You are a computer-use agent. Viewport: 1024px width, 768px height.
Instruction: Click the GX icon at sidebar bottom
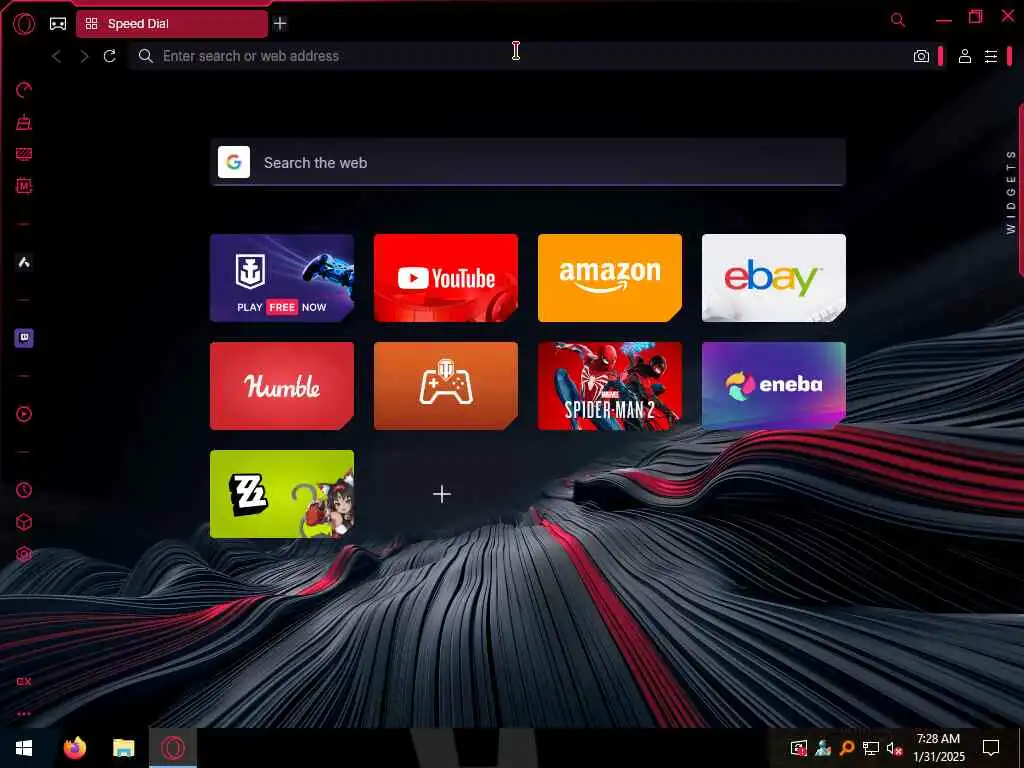coord(24,681)
